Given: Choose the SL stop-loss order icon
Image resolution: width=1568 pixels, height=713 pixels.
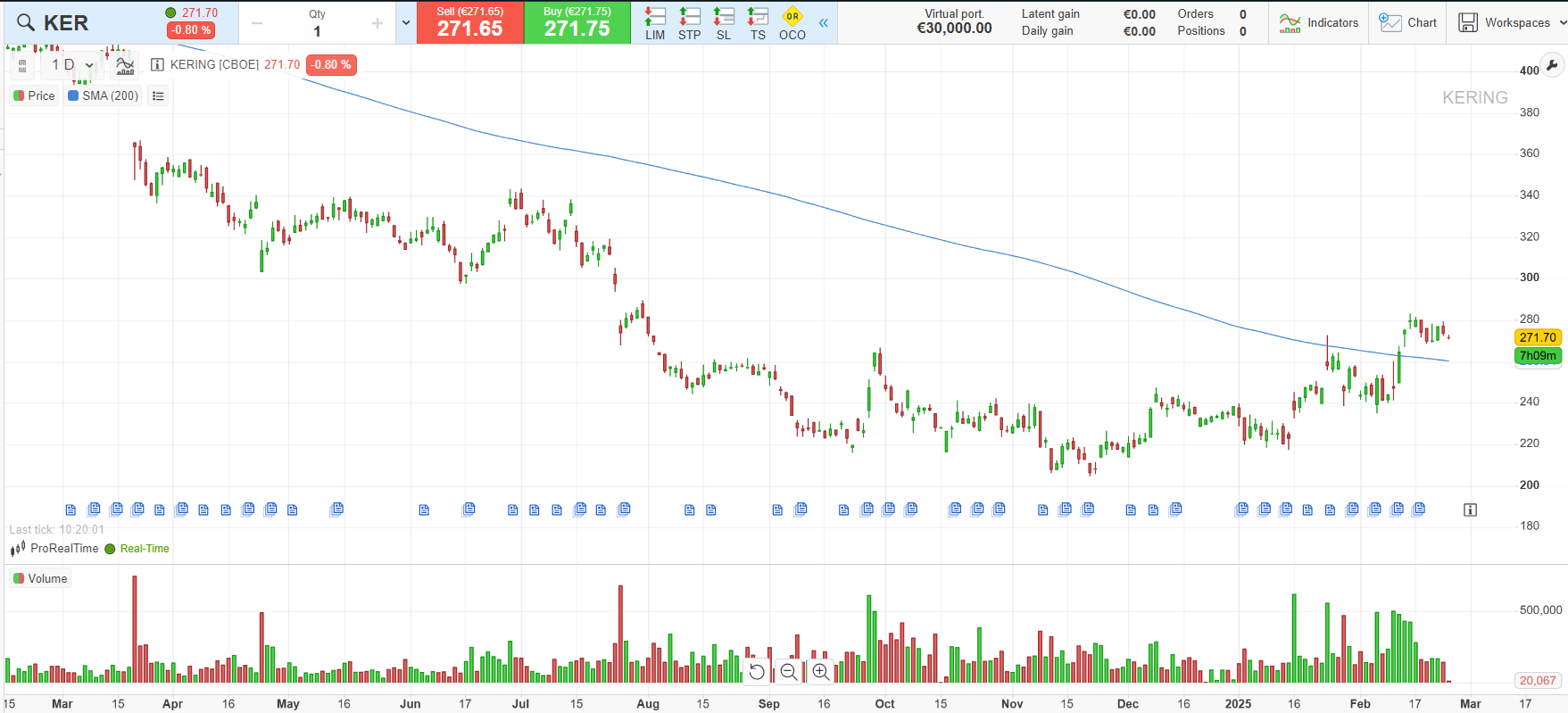Looking at the screenshot, I should [724, 23].
